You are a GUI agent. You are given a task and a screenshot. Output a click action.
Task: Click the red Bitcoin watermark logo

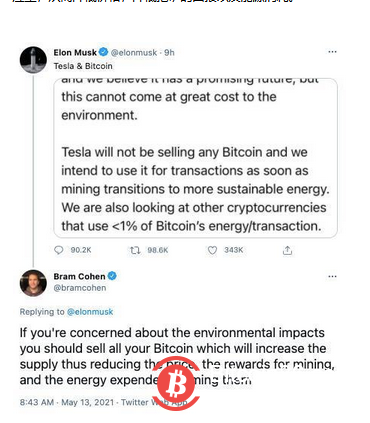176,384
